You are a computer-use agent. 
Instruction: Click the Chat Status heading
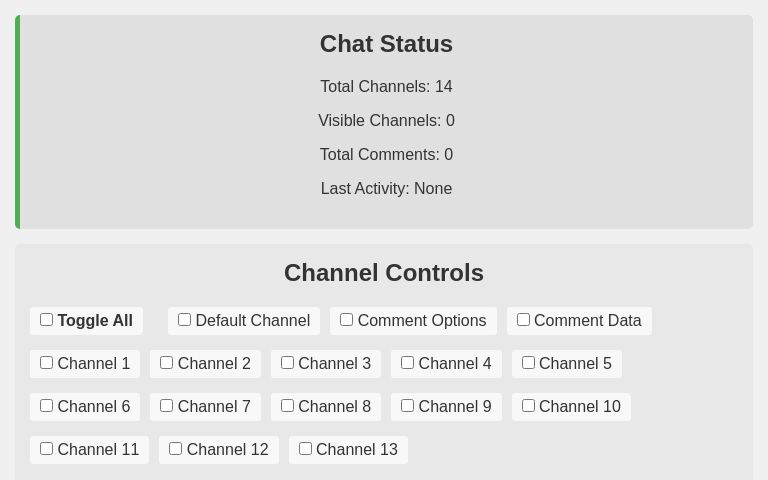click(386, 44)
